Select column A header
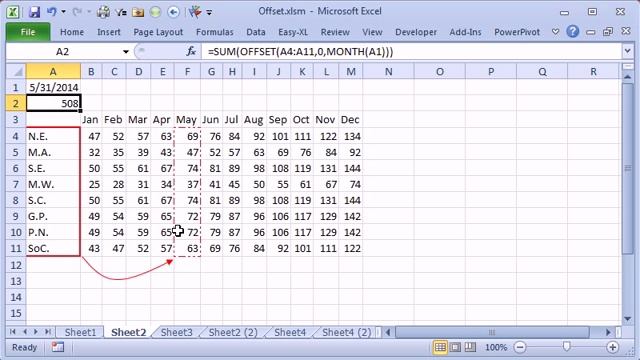The image size is (640, 360). pyautogui.click(x=53, y=72)
